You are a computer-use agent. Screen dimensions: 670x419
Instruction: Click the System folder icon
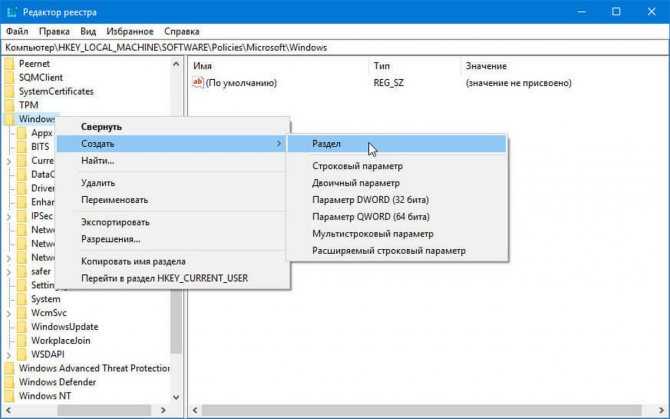pos(22,299)
